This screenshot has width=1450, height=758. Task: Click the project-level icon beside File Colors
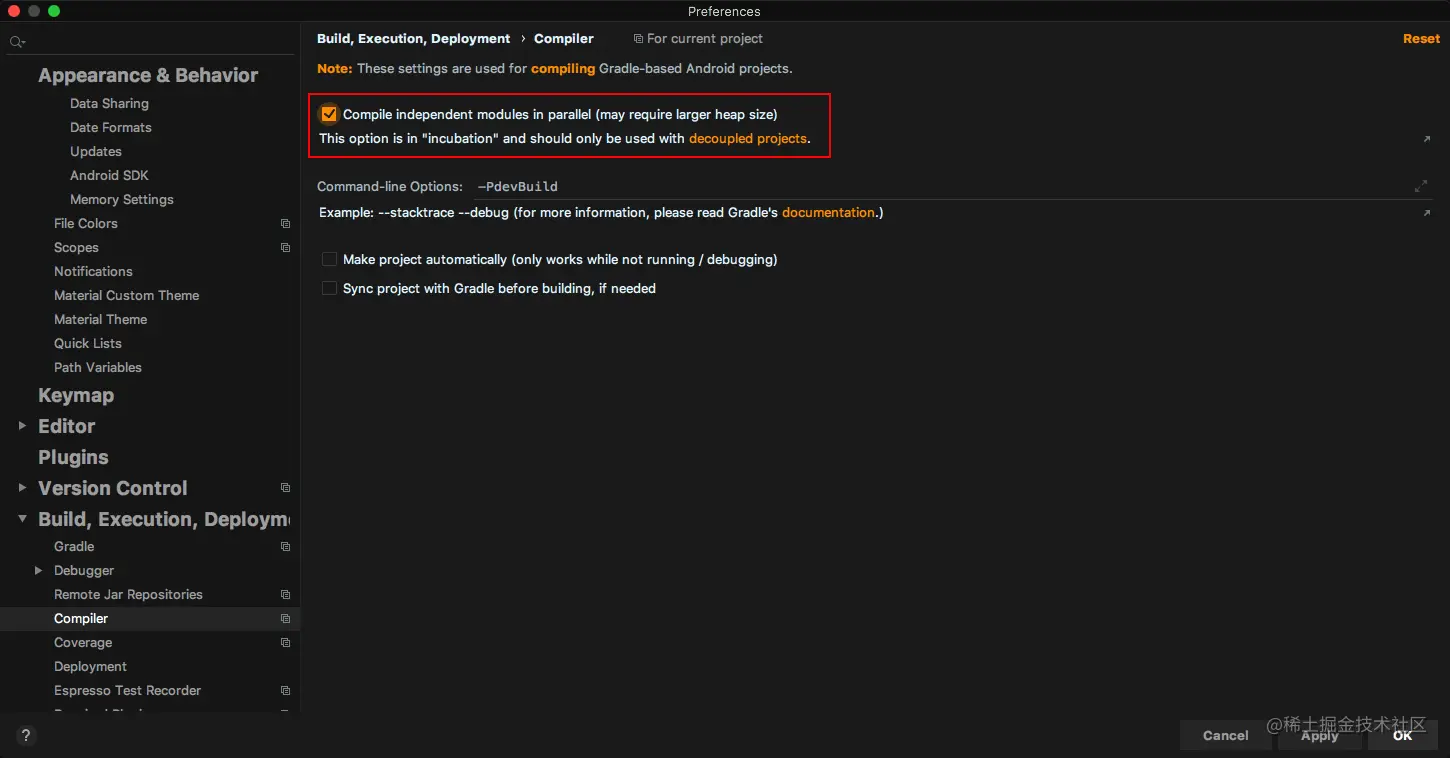tap(286, 224)
